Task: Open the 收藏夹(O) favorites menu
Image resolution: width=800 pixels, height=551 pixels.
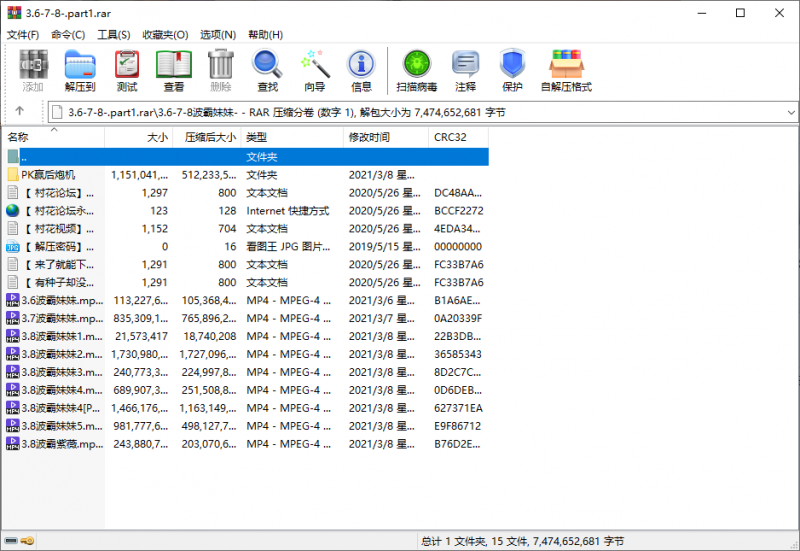Action: 165,35
